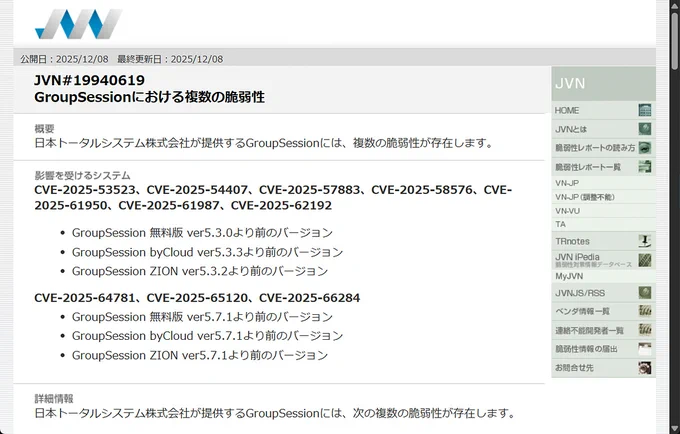Open 脆弱性レポートの読み方 menu item

(x=603, y=148)
